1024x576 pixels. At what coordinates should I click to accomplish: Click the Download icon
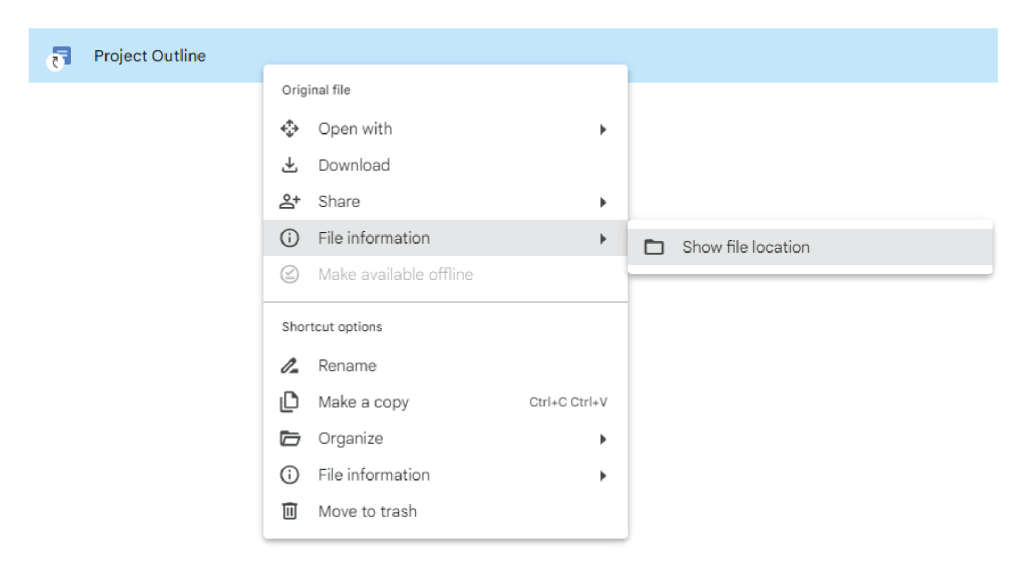[x=289, y=165]
